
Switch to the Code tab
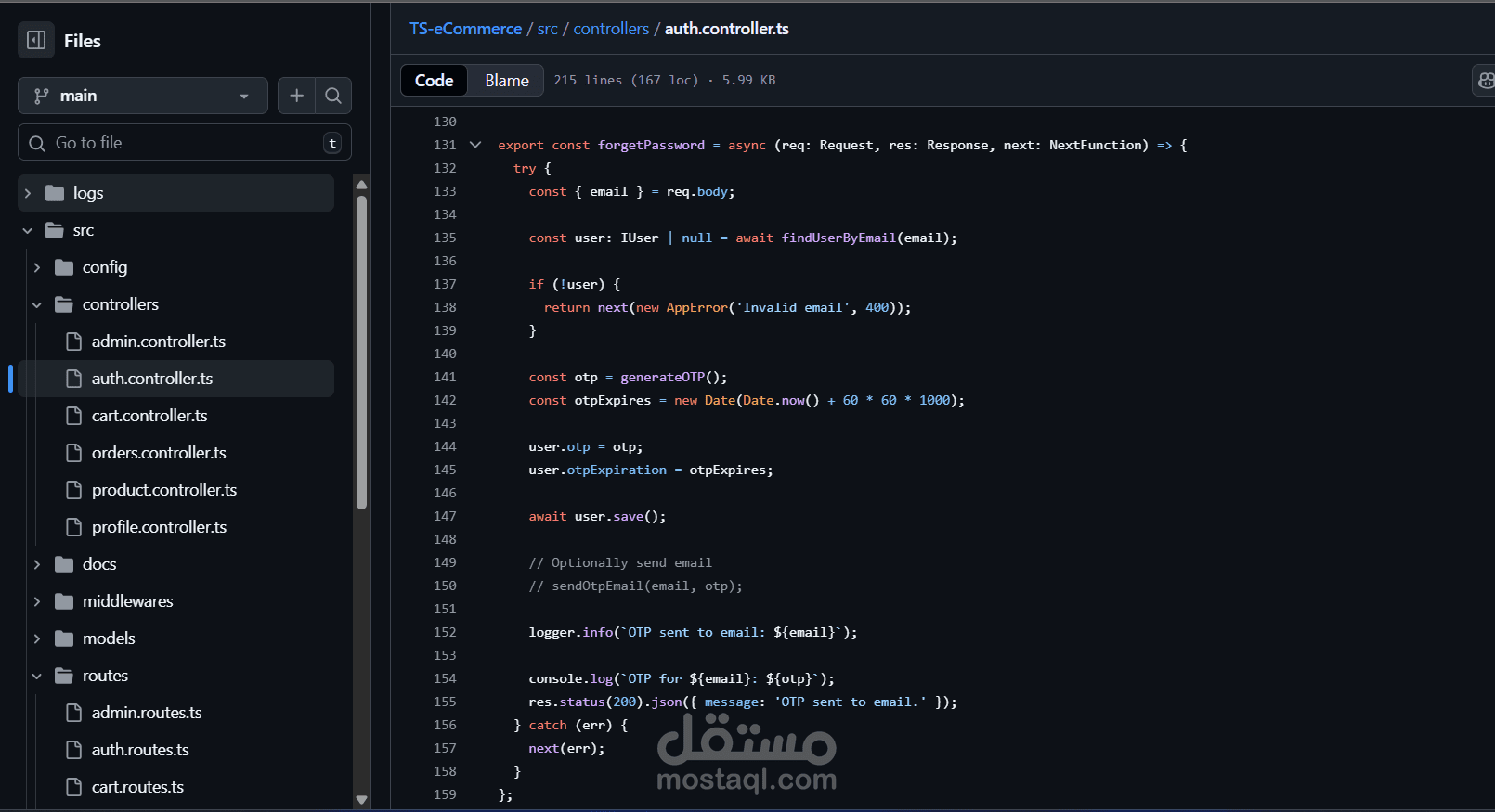coord(435,81)
